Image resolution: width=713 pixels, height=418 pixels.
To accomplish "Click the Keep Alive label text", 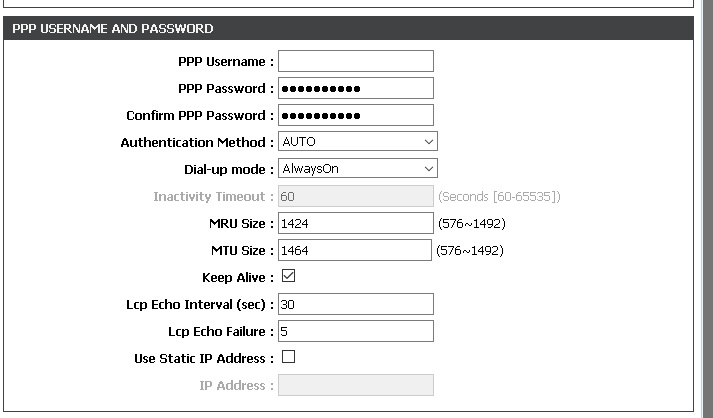I will click(237, 278).
